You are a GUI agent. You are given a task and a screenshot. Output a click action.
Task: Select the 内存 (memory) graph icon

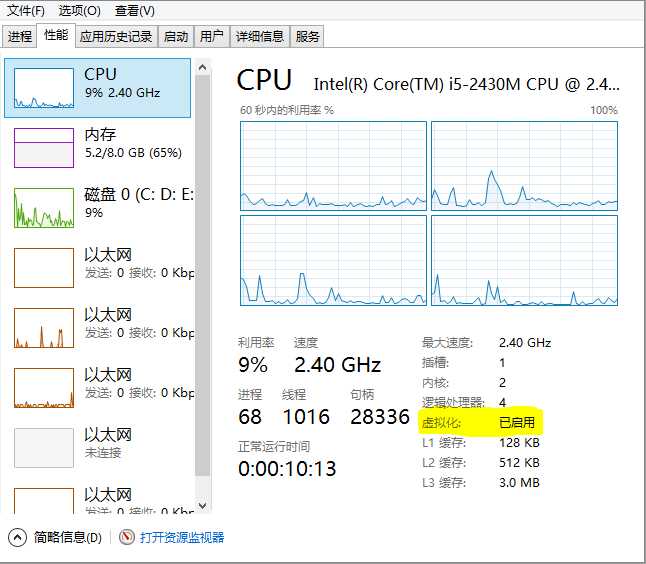click(x=44, y=148)
